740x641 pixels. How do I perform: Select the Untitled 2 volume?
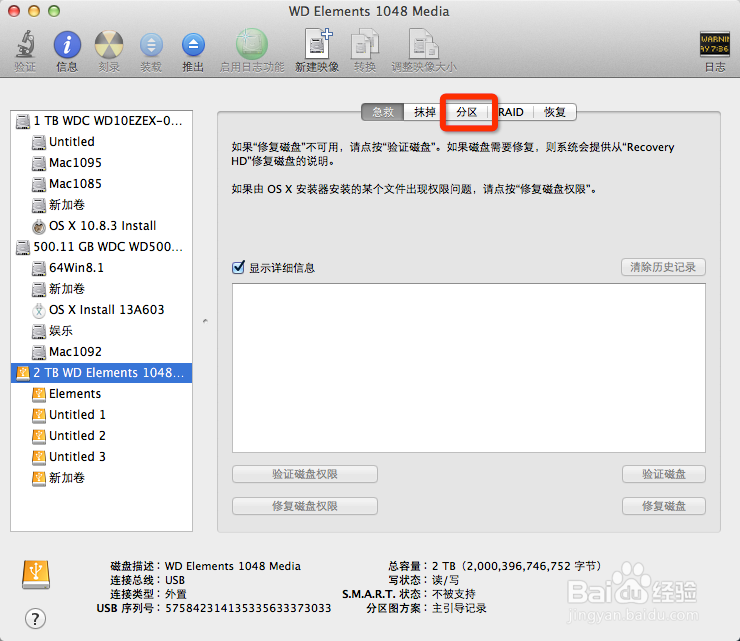[x=101, y=436]
